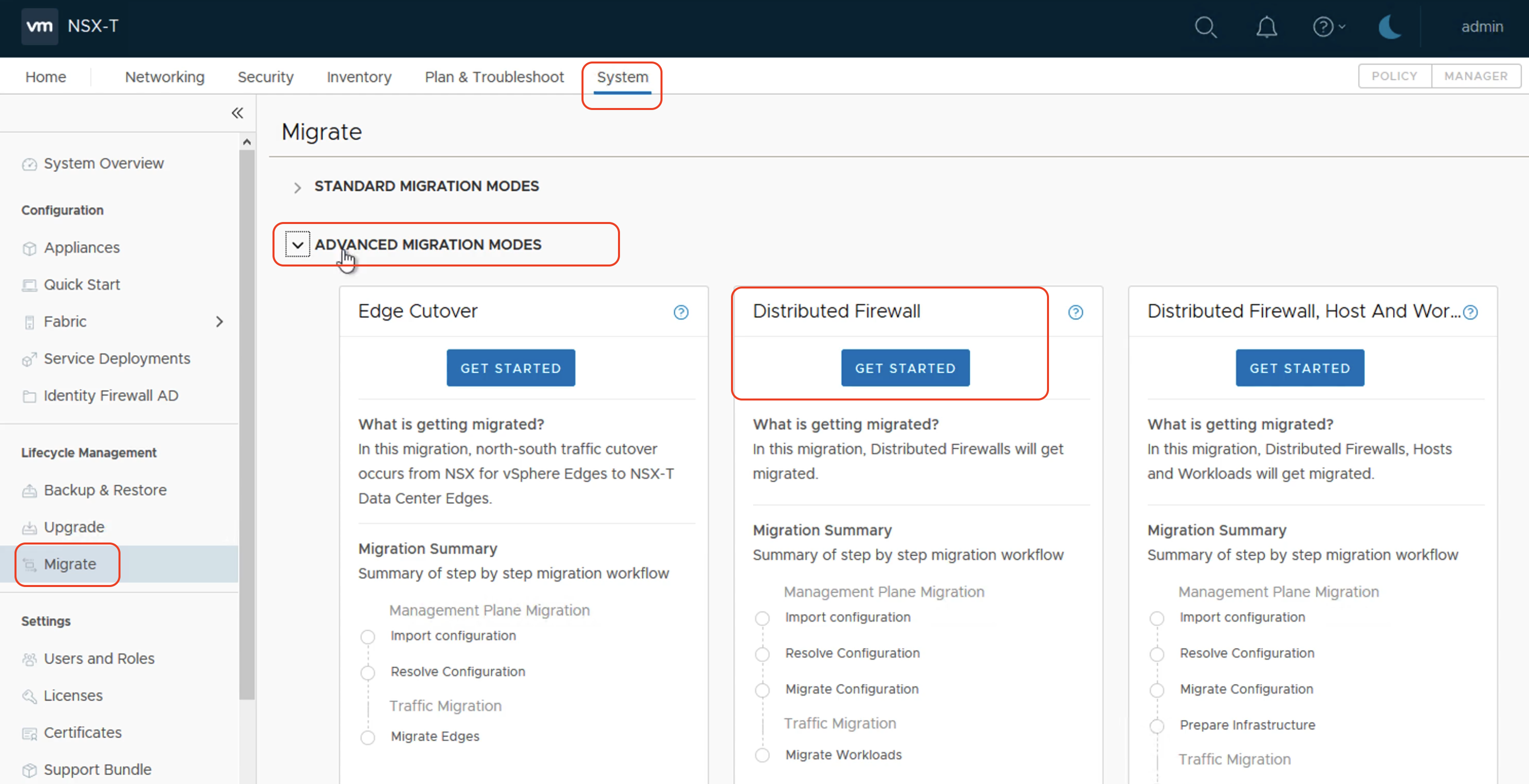Click Import configuration step circle in Edge Cutover
The image size is (1529, 784).
[x=367, y=637]
